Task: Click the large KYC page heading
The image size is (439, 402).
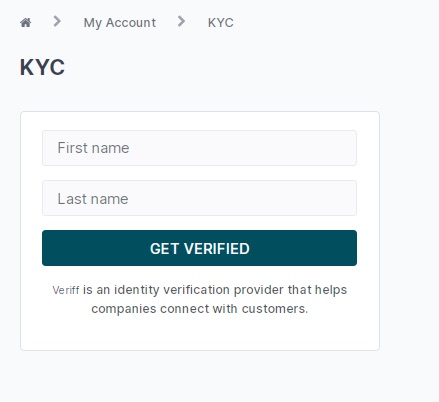Action: point(42,67)
